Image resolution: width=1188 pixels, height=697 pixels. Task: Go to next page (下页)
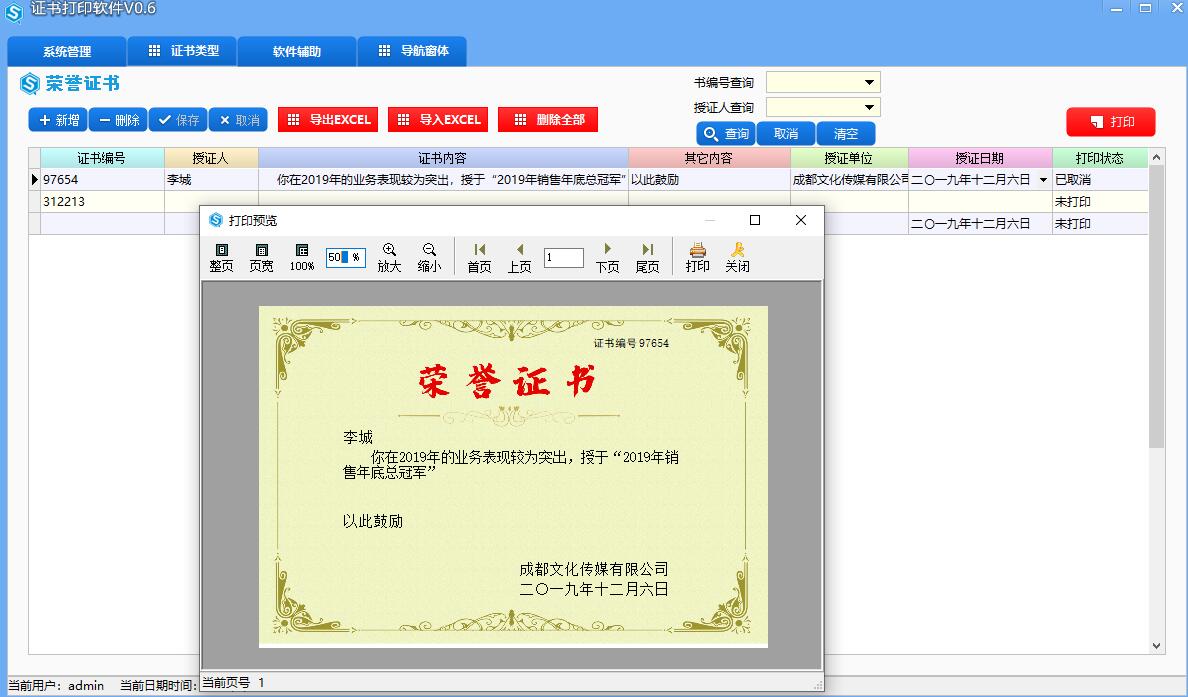point(607,258)
